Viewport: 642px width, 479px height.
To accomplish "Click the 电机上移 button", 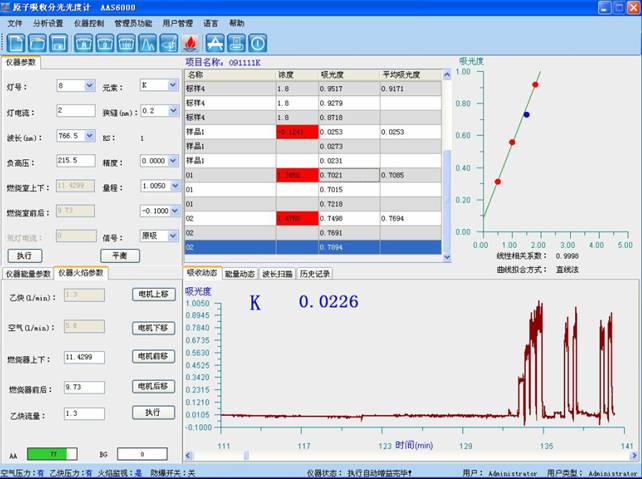I will 153,294.
